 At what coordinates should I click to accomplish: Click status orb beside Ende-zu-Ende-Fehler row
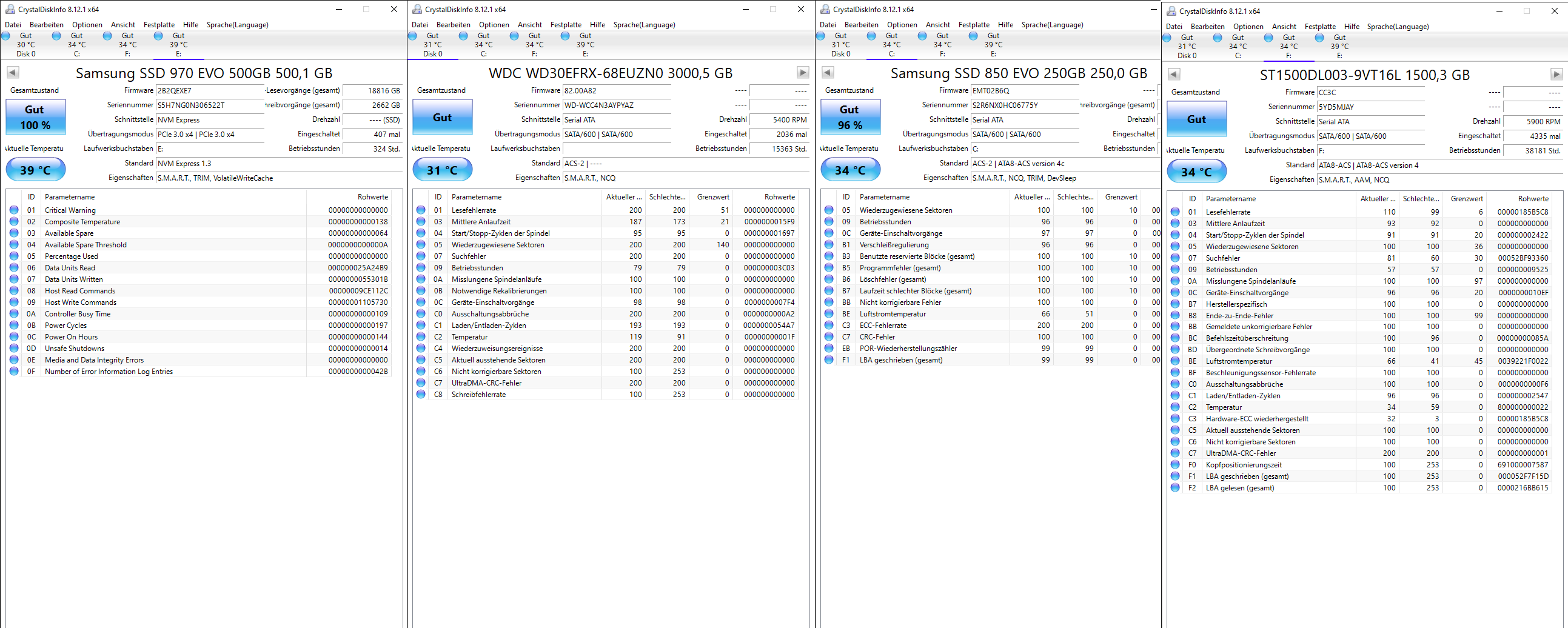pyautogui.click(x=1174, y=315)
